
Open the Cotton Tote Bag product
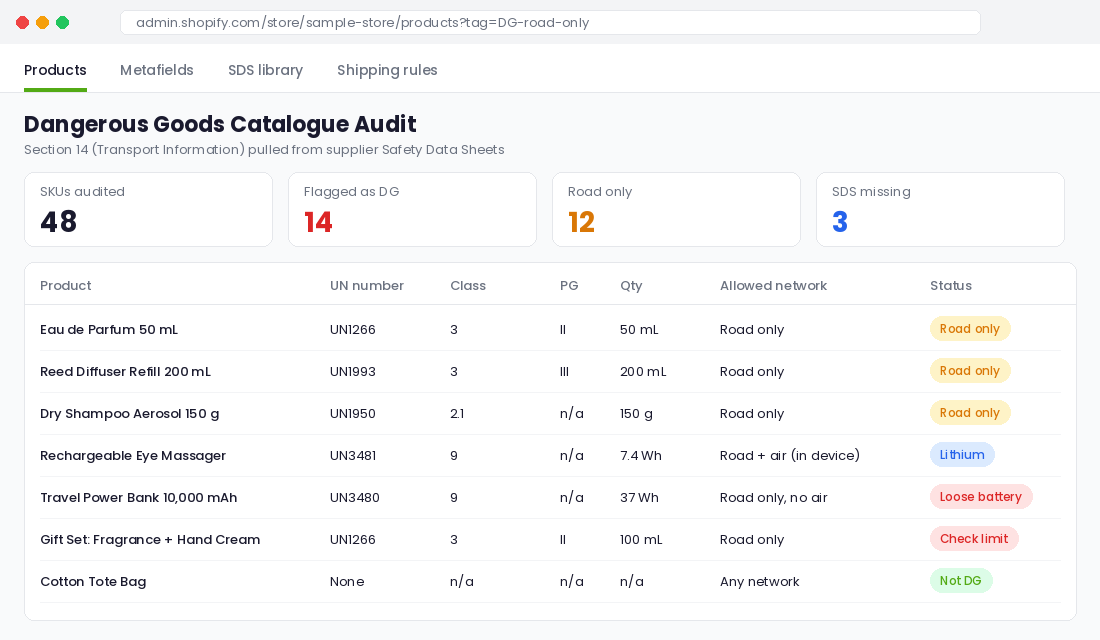click(x=93, y=582)
